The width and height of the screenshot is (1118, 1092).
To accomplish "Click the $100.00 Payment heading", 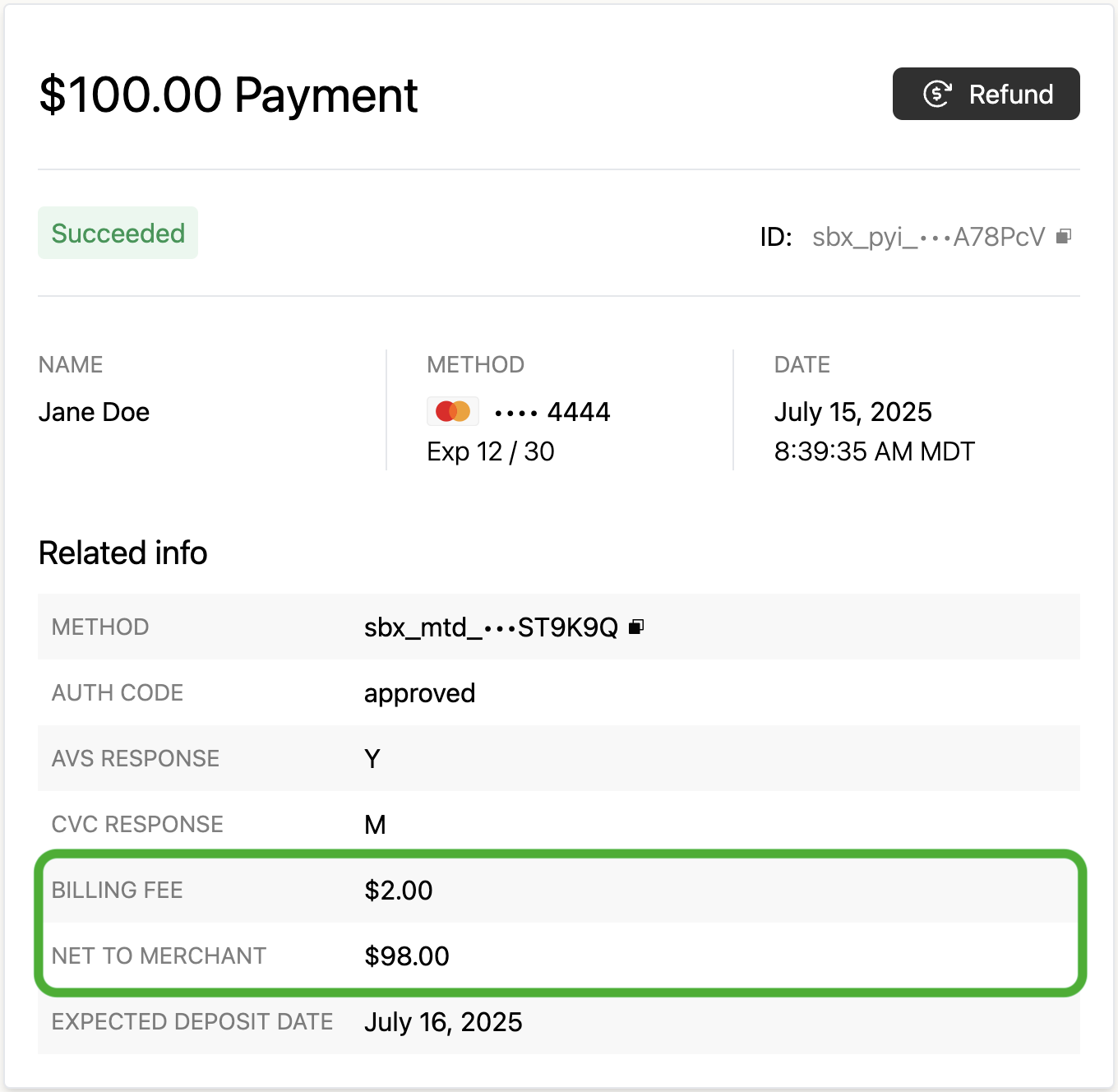I will tap(229, 95).
